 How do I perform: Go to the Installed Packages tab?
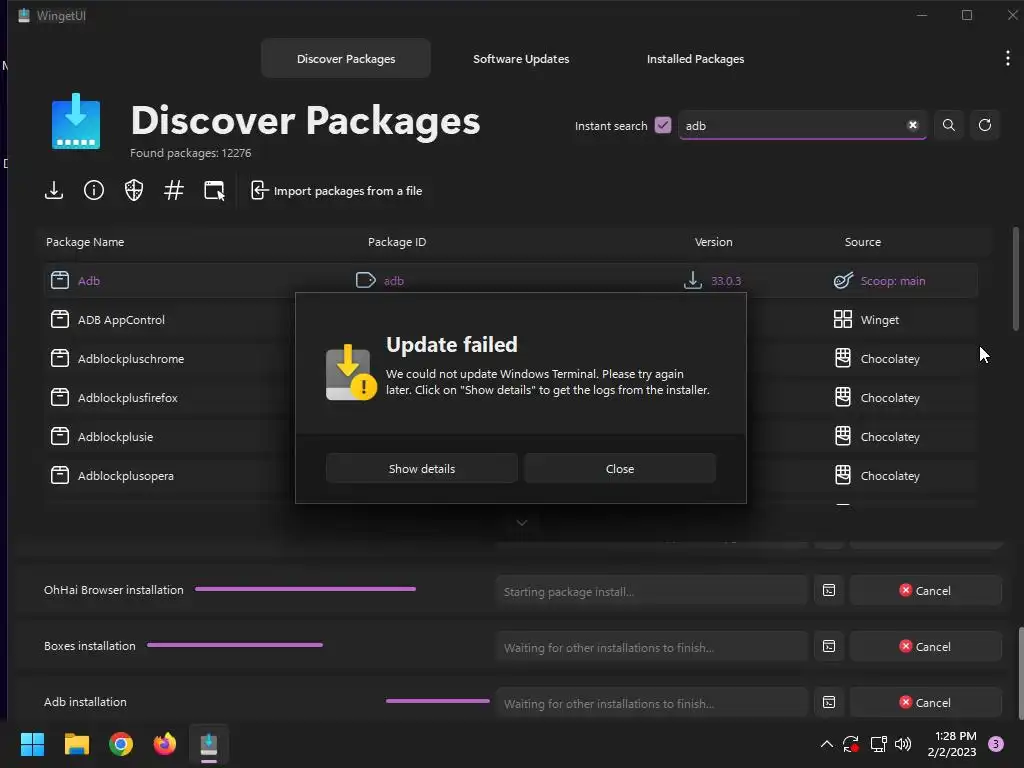[695, 59]
